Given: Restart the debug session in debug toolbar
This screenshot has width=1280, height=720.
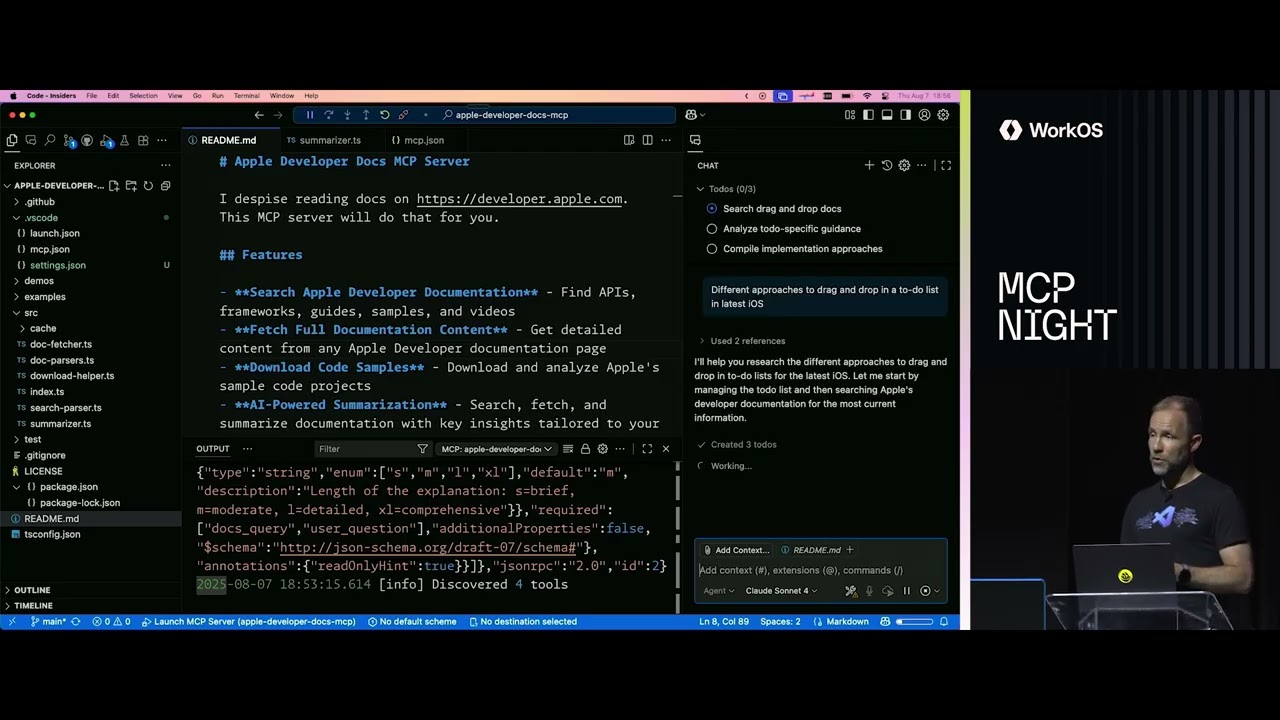Looking at the screenshot, I should point(384,115).
